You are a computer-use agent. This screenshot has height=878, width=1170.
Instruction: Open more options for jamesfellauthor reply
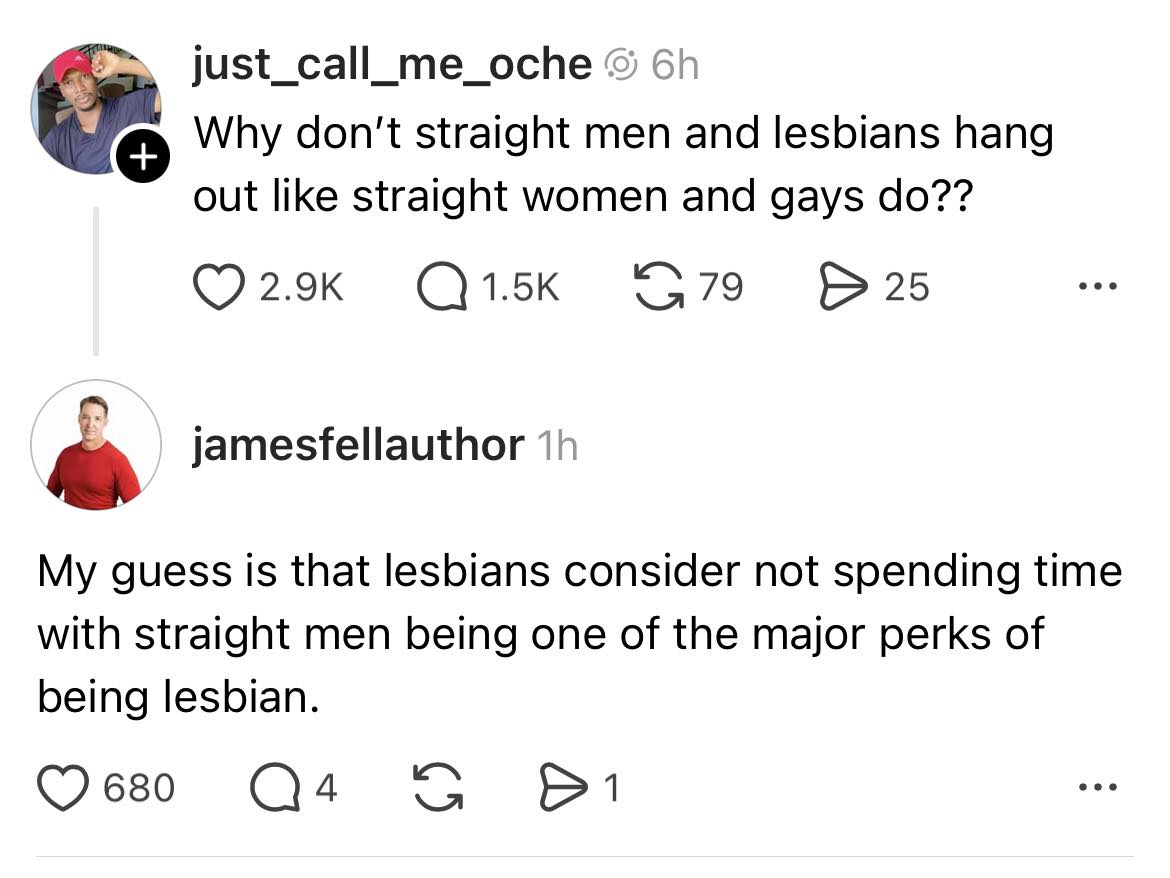(1098, 787)
